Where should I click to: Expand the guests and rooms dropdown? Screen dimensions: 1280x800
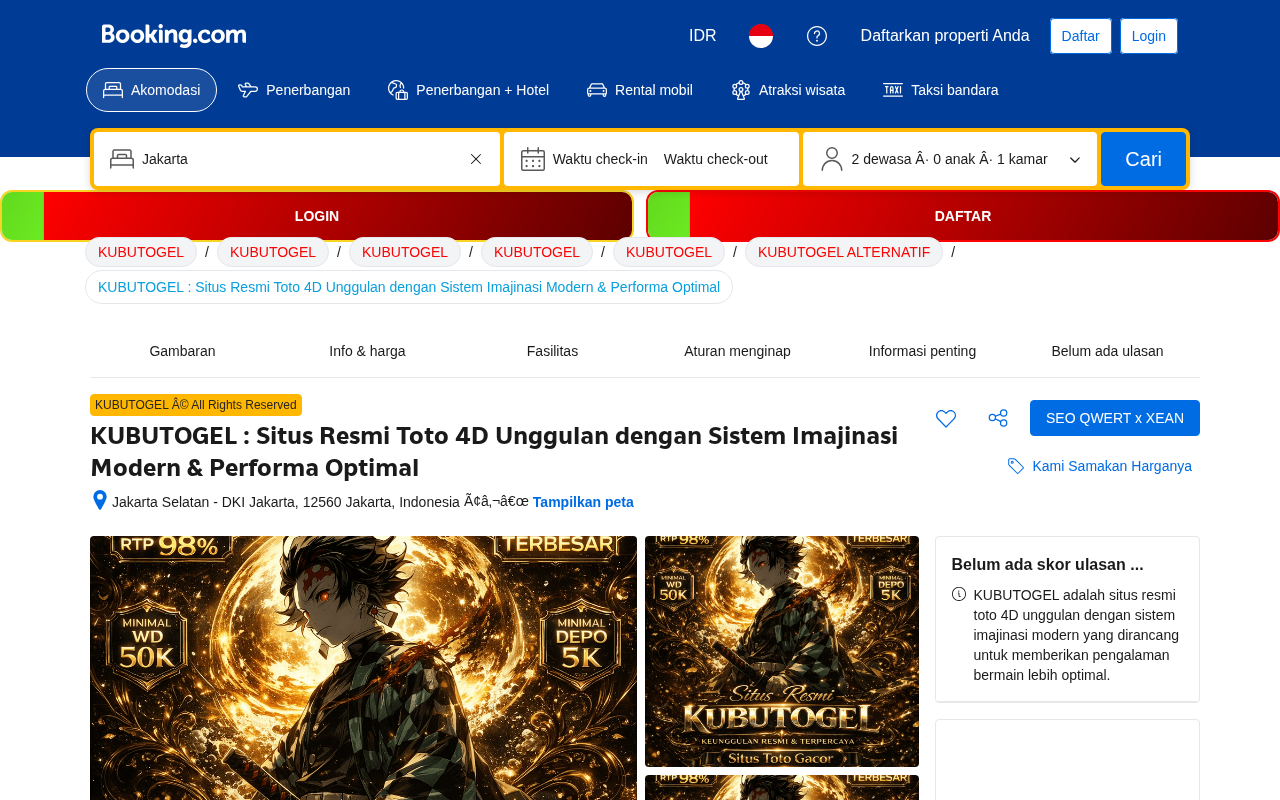tap(1075, 160)
